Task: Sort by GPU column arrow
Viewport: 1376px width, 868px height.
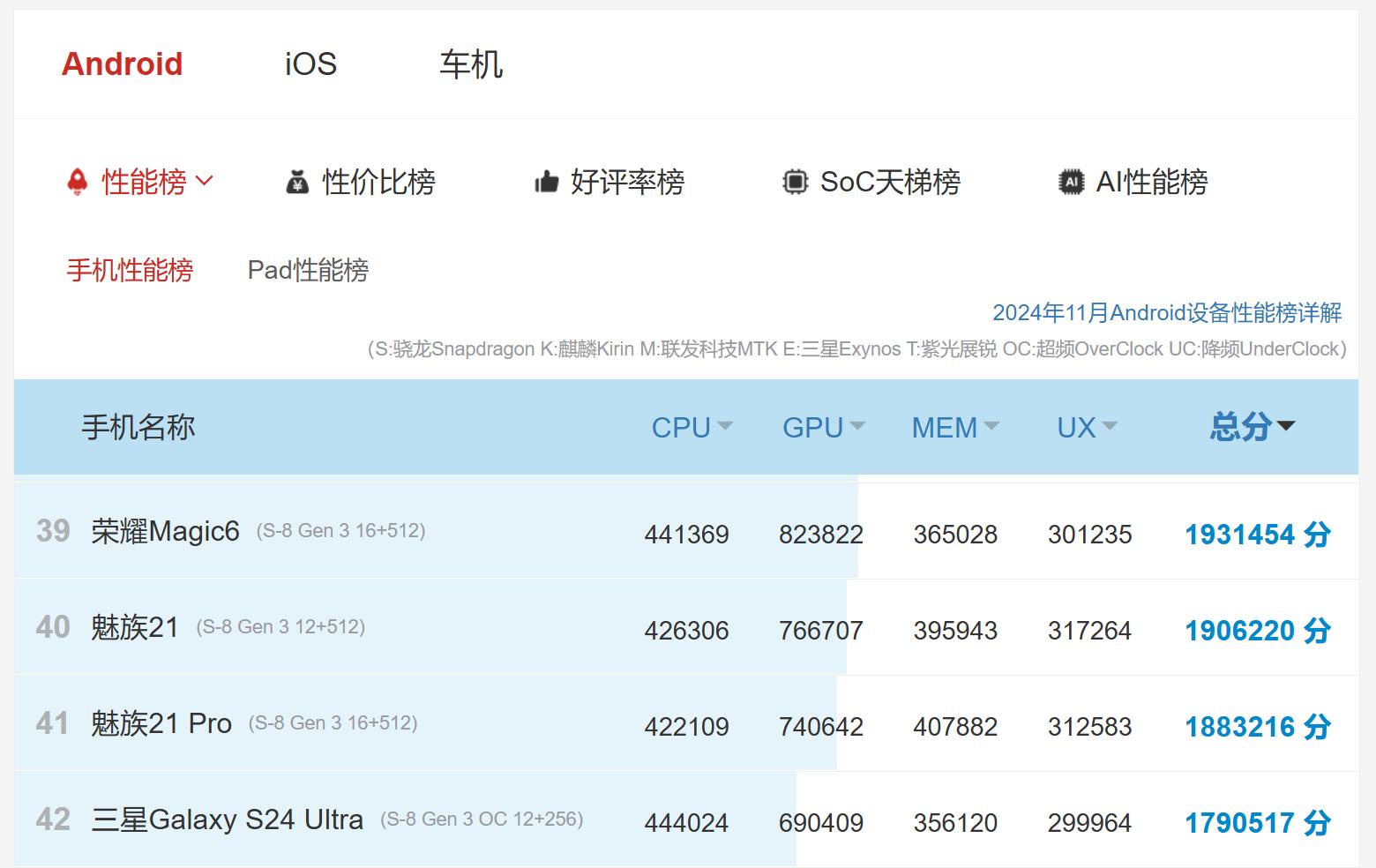Action: tap(857, 426)
